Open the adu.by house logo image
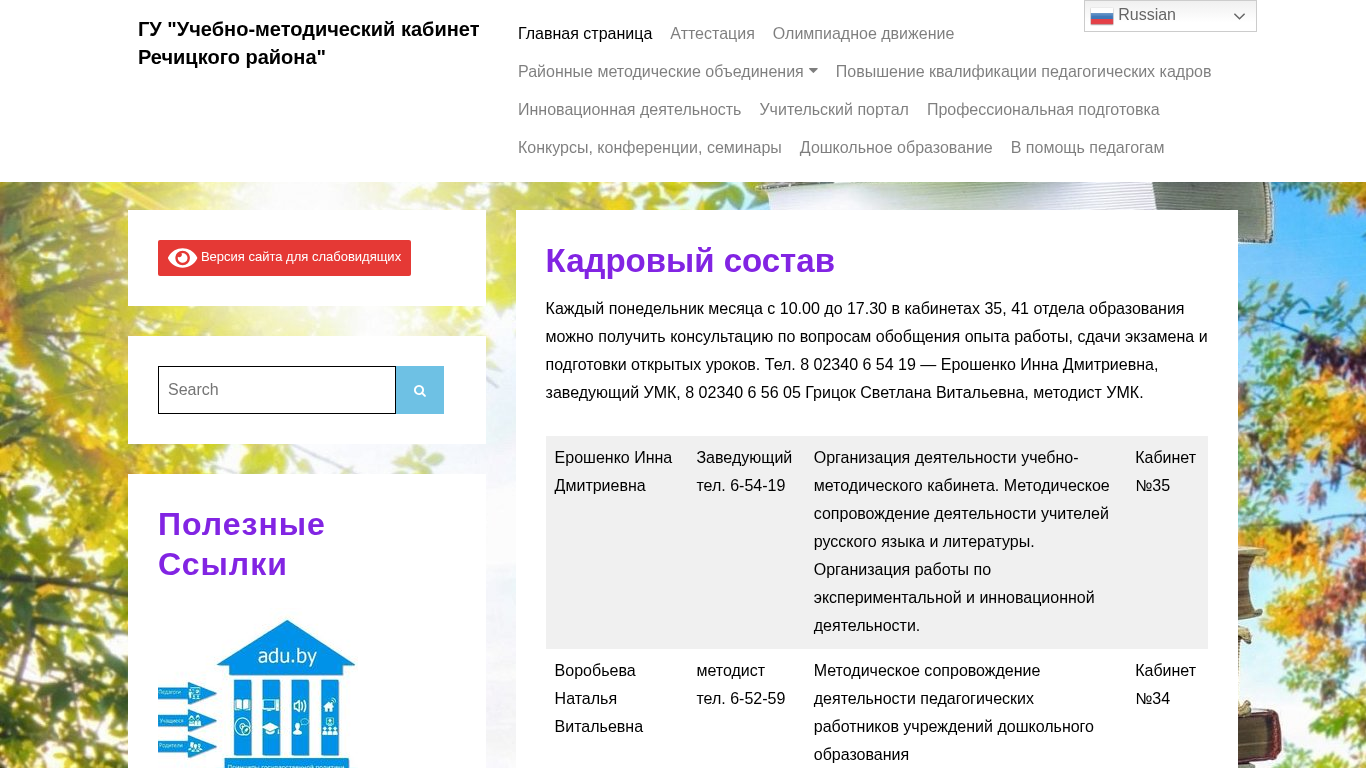Screen dimensions: 1366x768 pyautogui.click(x=257, y=692)
